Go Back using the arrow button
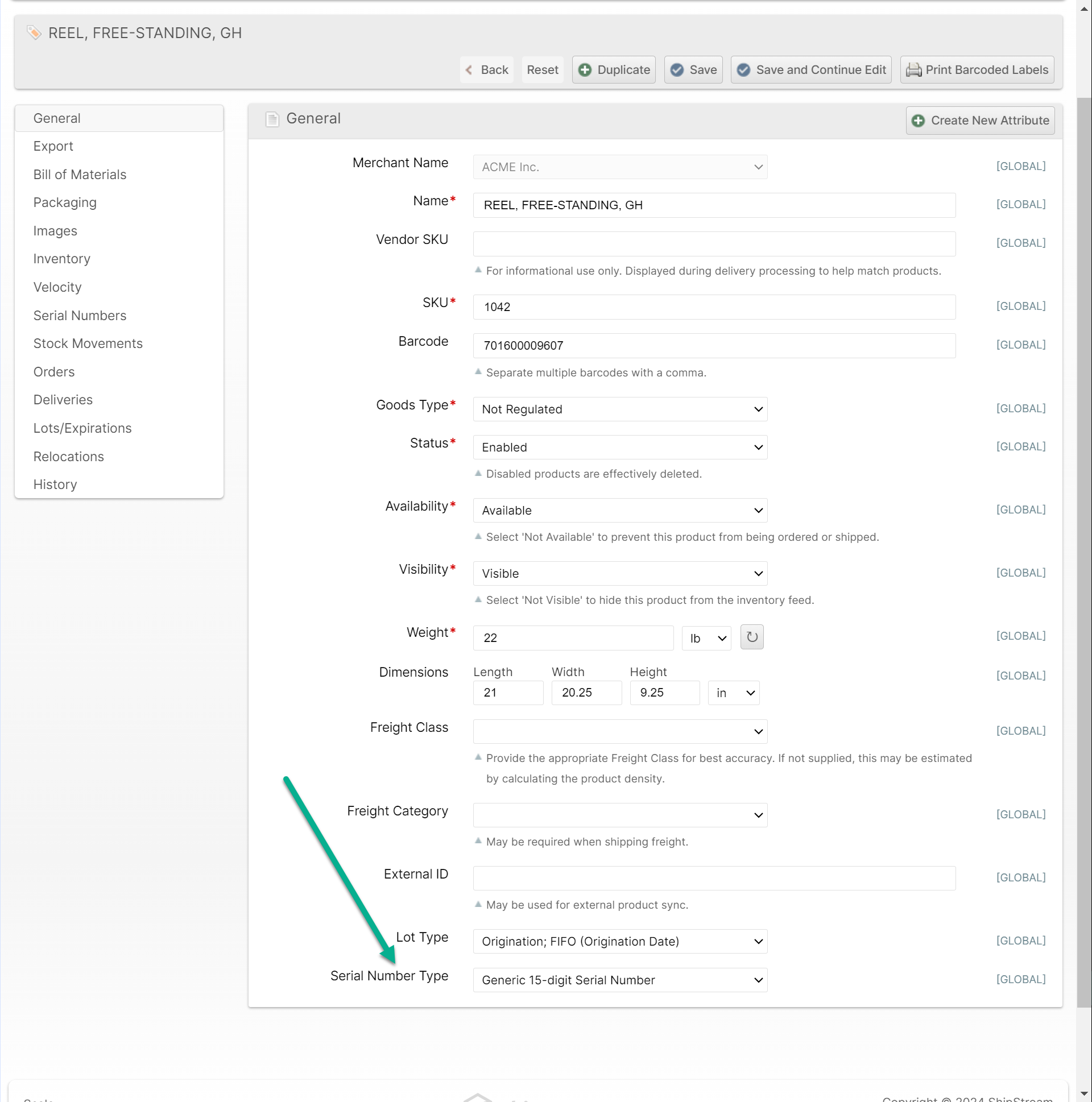The image size is (1092, 1102). (486, 69)
